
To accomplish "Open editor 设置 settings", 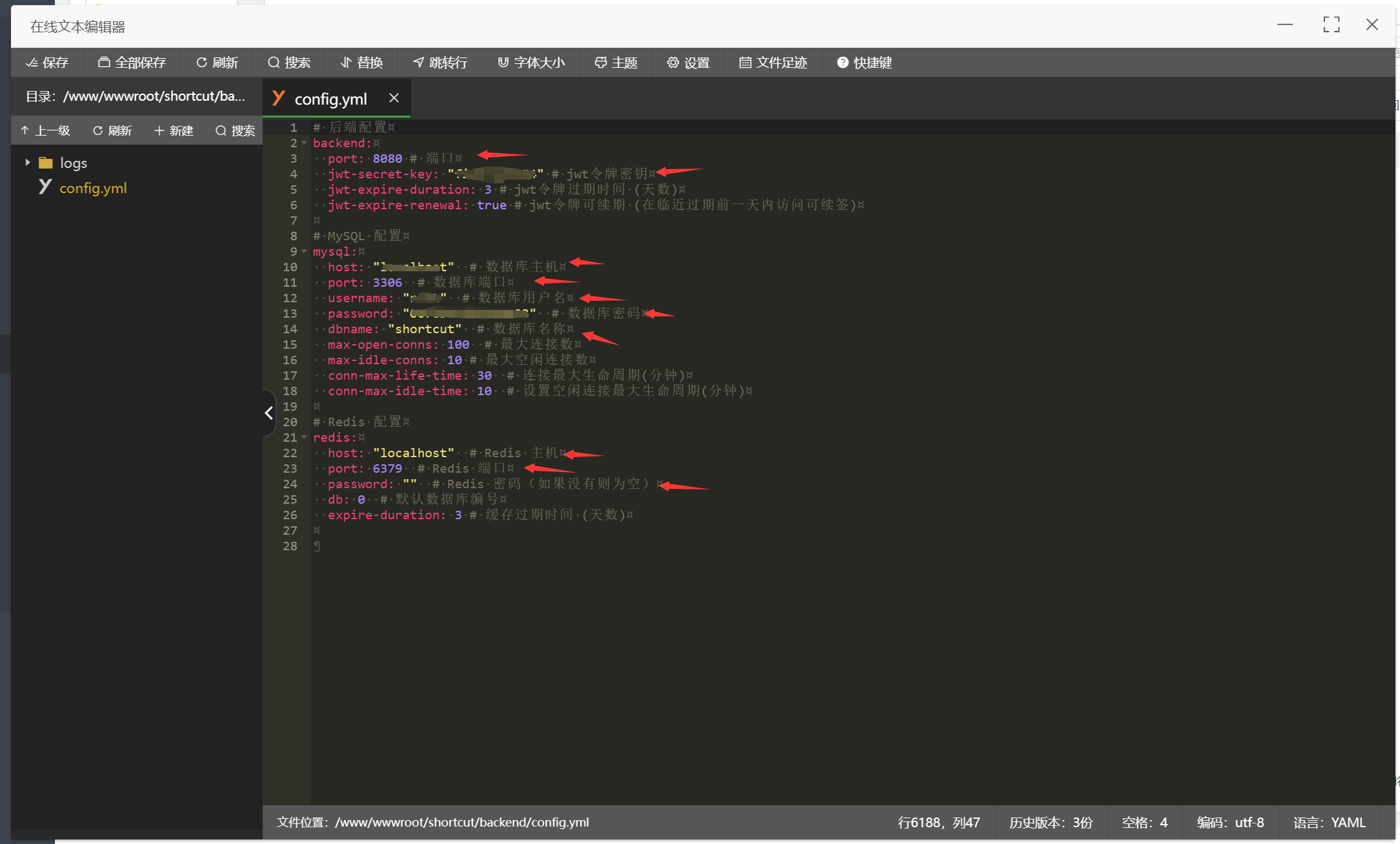I will tap(689, 63).
